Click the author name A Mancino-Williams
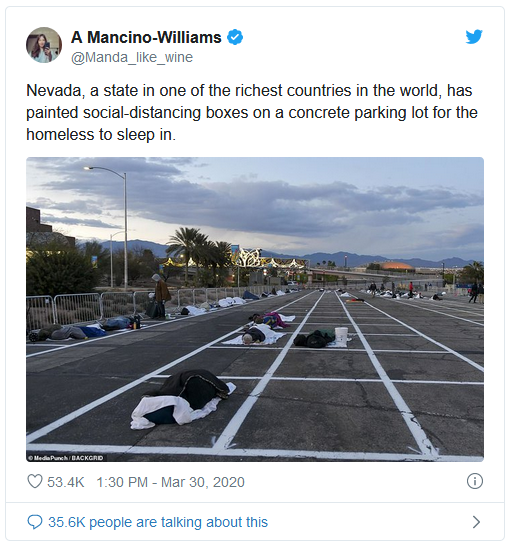This screenshot has width=510, height=548. [146, 37]
